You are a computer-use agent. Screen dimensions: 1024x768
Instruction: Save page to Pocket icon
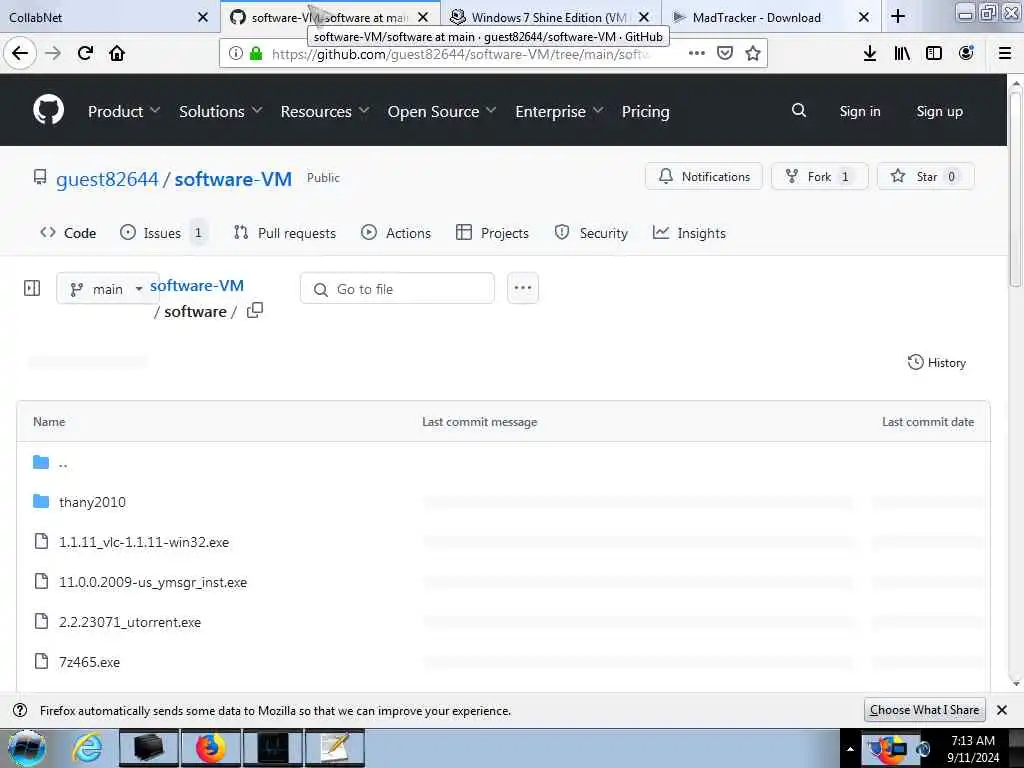coord(725,54)
